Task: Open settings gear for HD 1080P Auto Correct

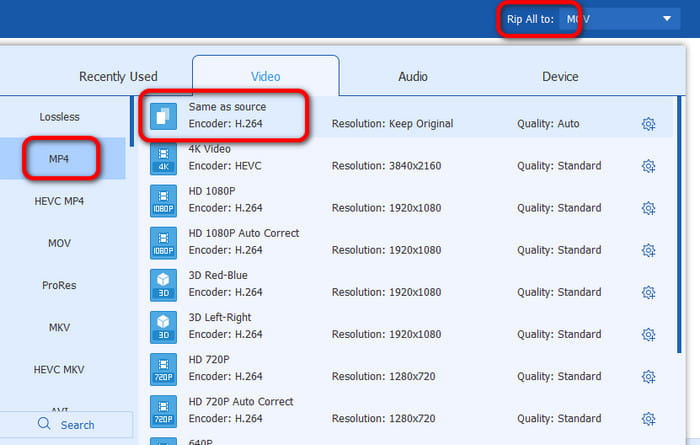Action: [648, 250]
